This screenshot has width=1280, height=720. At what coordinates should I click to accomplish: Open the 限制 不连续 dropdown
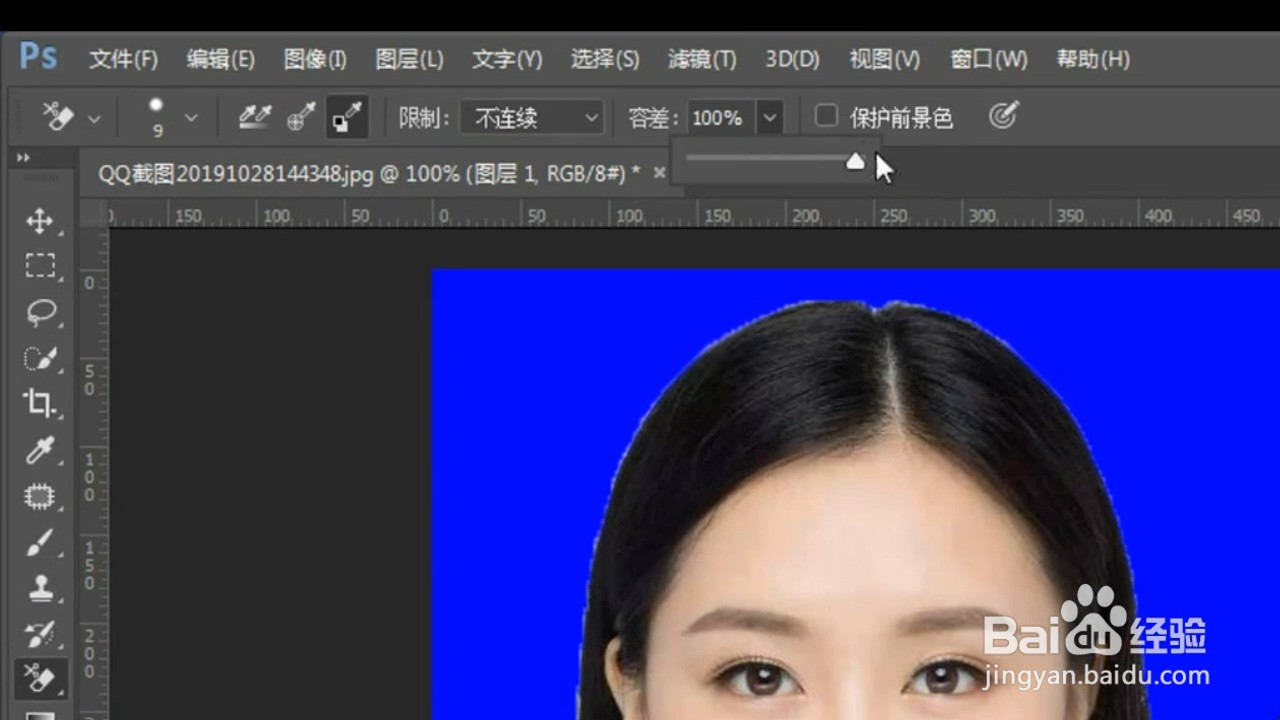coord(531,117)
